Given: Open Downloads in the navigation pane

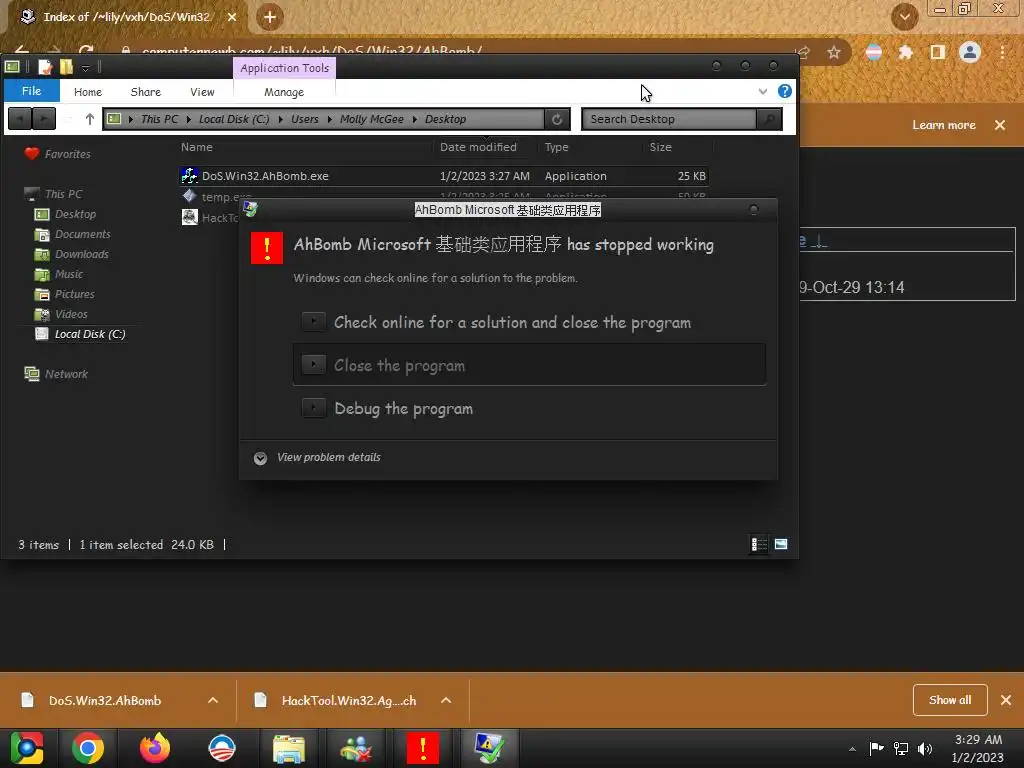Looking at the screenshot, I should [x=82, y=254].
